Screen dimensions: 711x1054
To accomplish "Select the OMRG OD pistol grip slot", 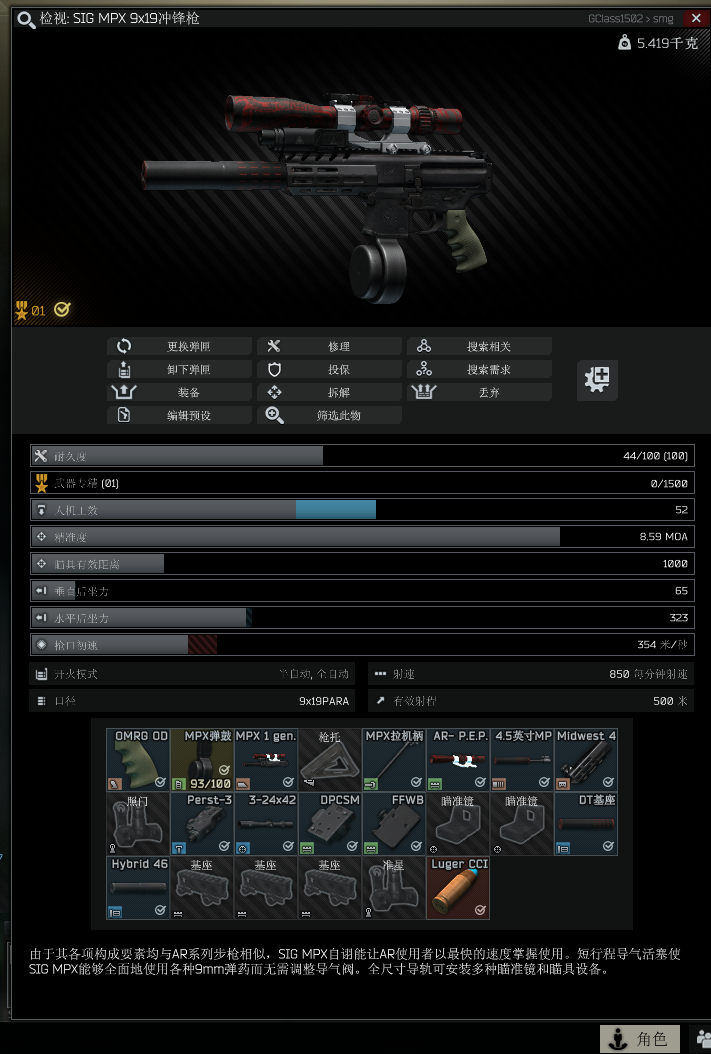I will point(138,760).
